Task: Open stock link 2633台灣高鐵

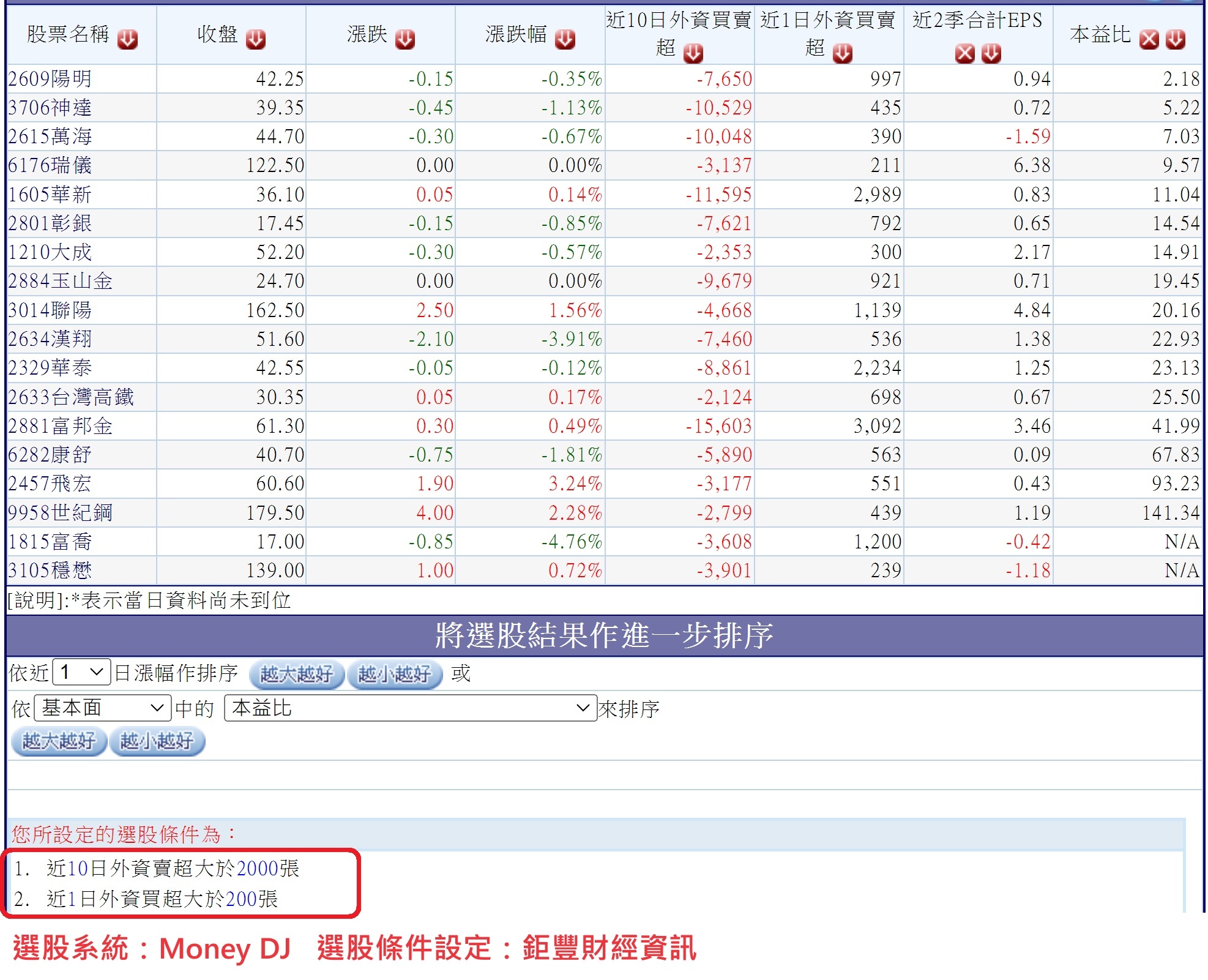Action: point(71,397)
